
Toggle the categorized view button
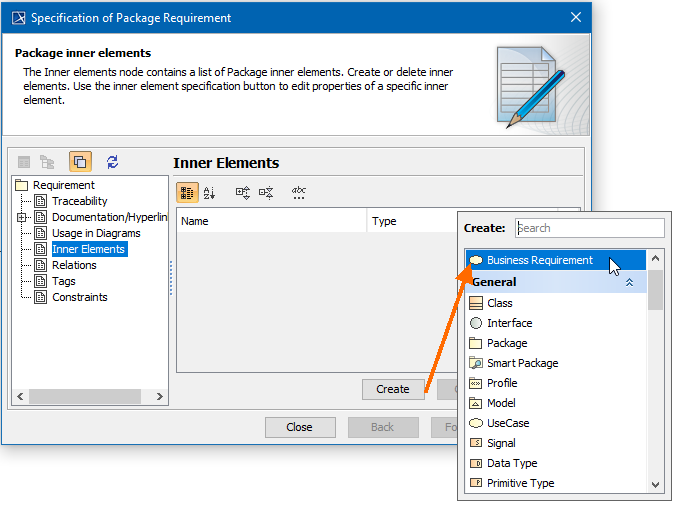click(x=187, y=192)
